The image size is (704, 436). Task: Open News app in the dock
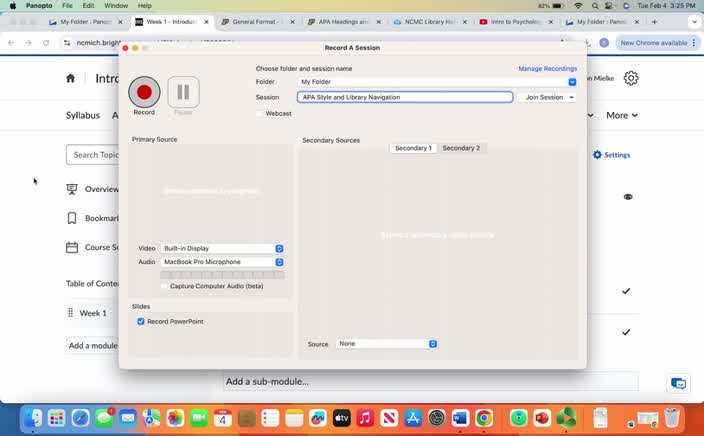(x=389, y=418)
